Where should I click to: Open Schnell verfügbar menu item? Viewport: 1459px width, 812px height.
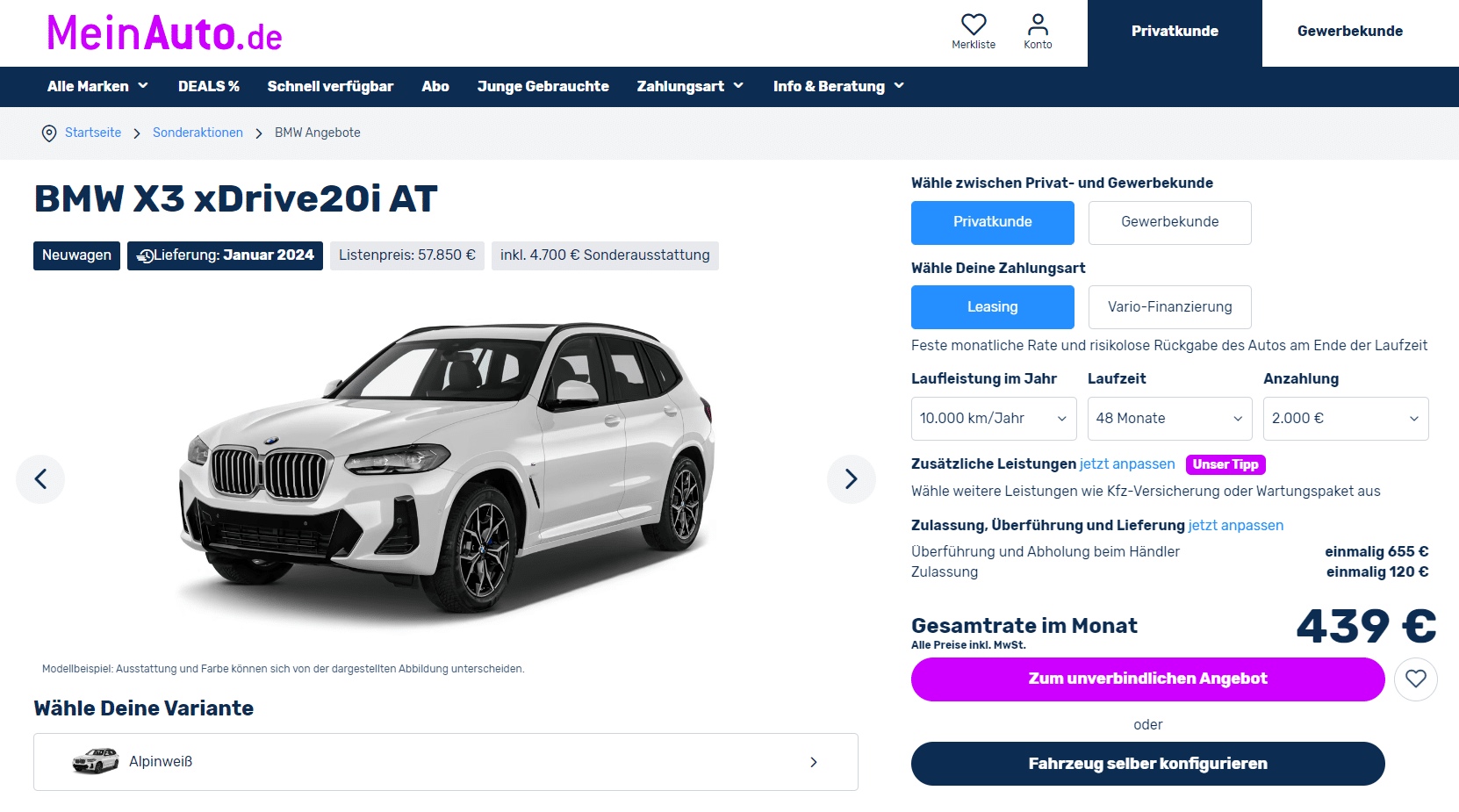point(330,86)
